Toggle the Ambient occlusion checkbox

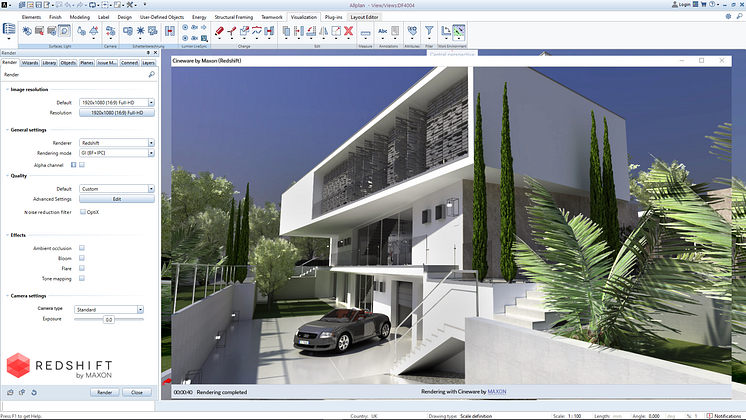pyautogui.click(x=82, y=248)
